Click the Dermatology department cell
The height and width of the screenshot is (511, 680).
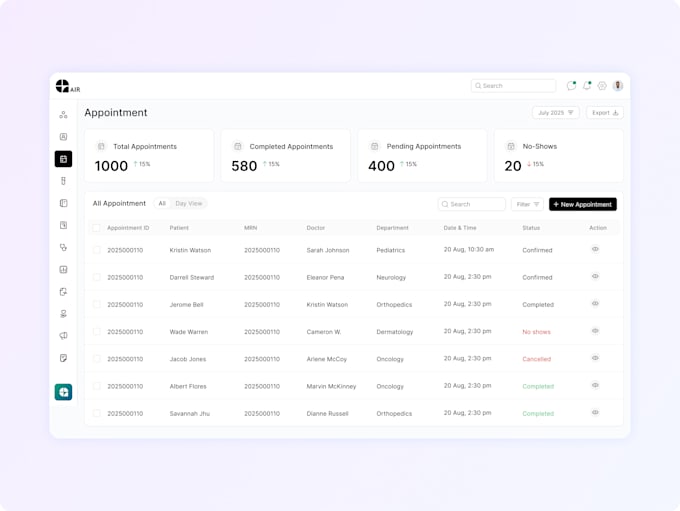pos(395,332)
